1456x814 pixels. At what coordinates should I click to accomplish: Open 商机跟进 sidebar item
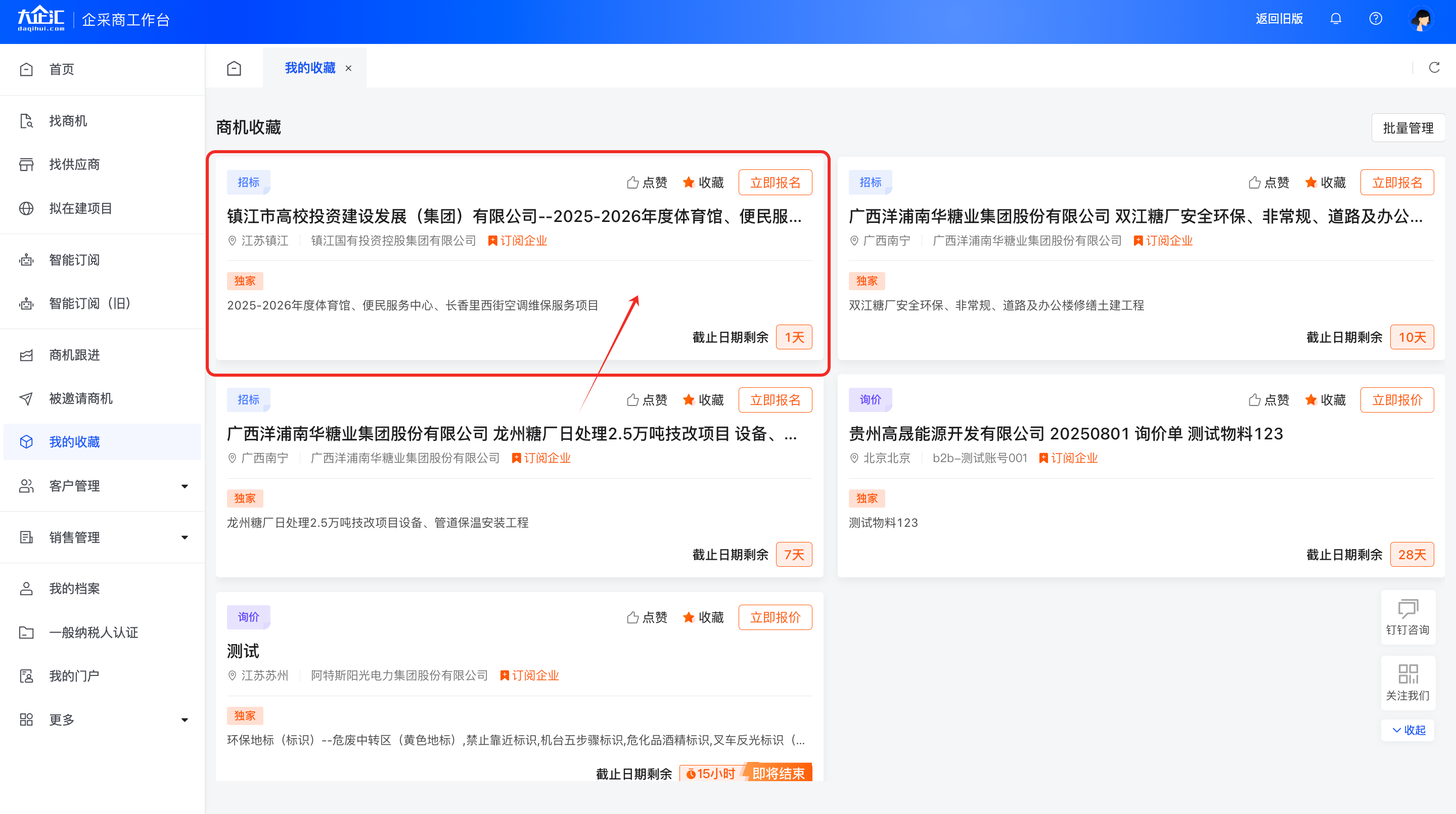(102, 355)
